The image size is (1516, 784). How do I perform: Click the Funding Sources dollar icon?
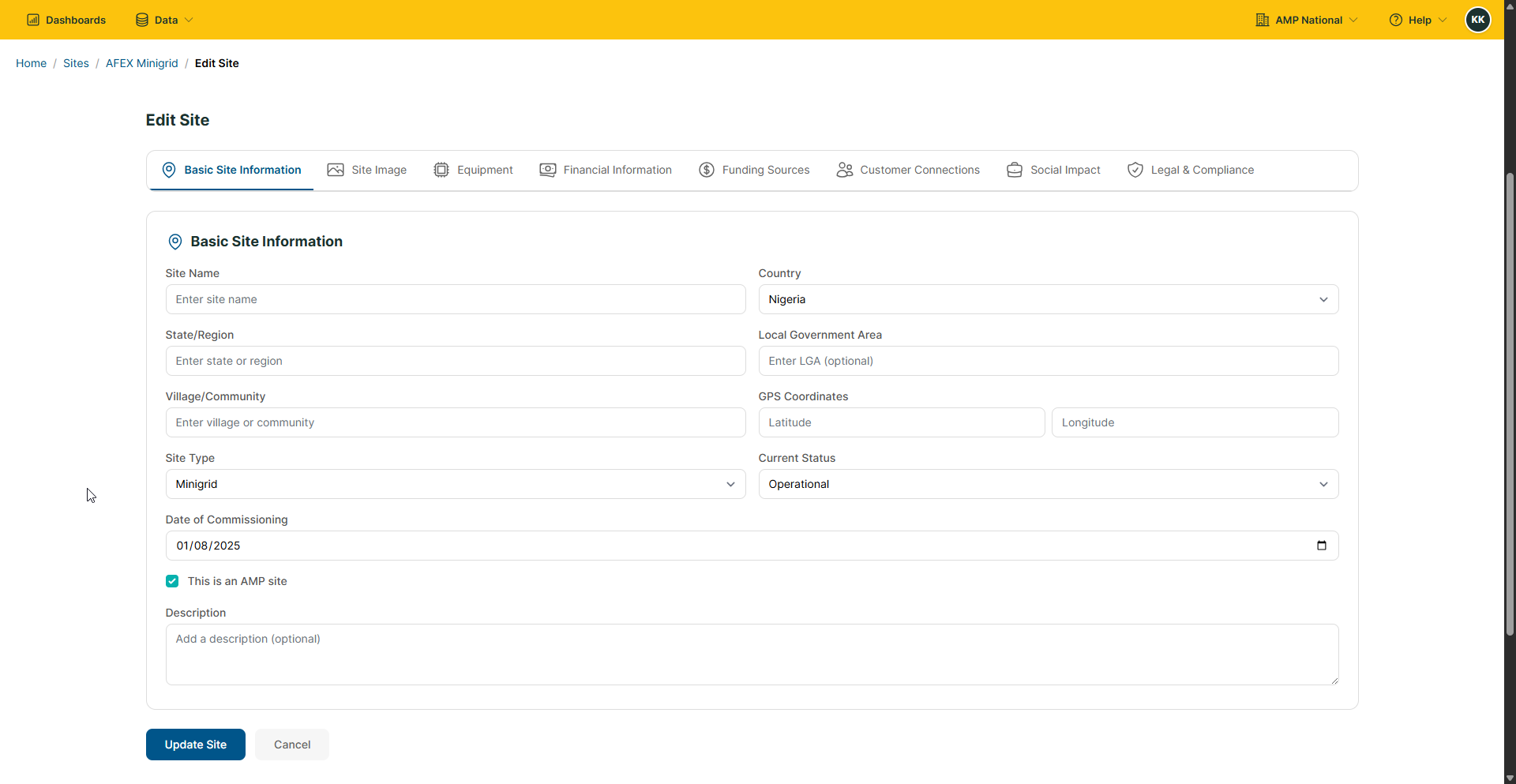pyautogui.click(x=707, y=170)
